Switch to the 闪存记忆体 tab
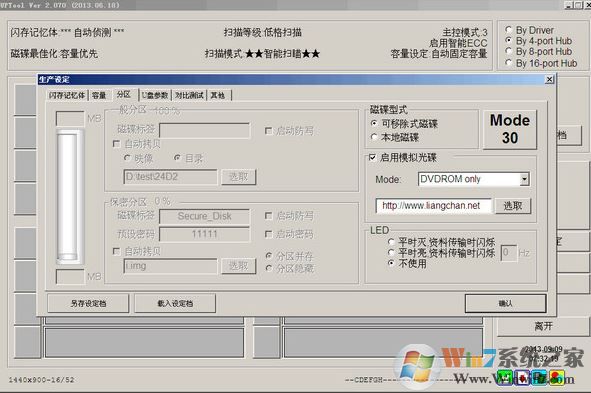 pyautogui.click(x=67, y=95)
